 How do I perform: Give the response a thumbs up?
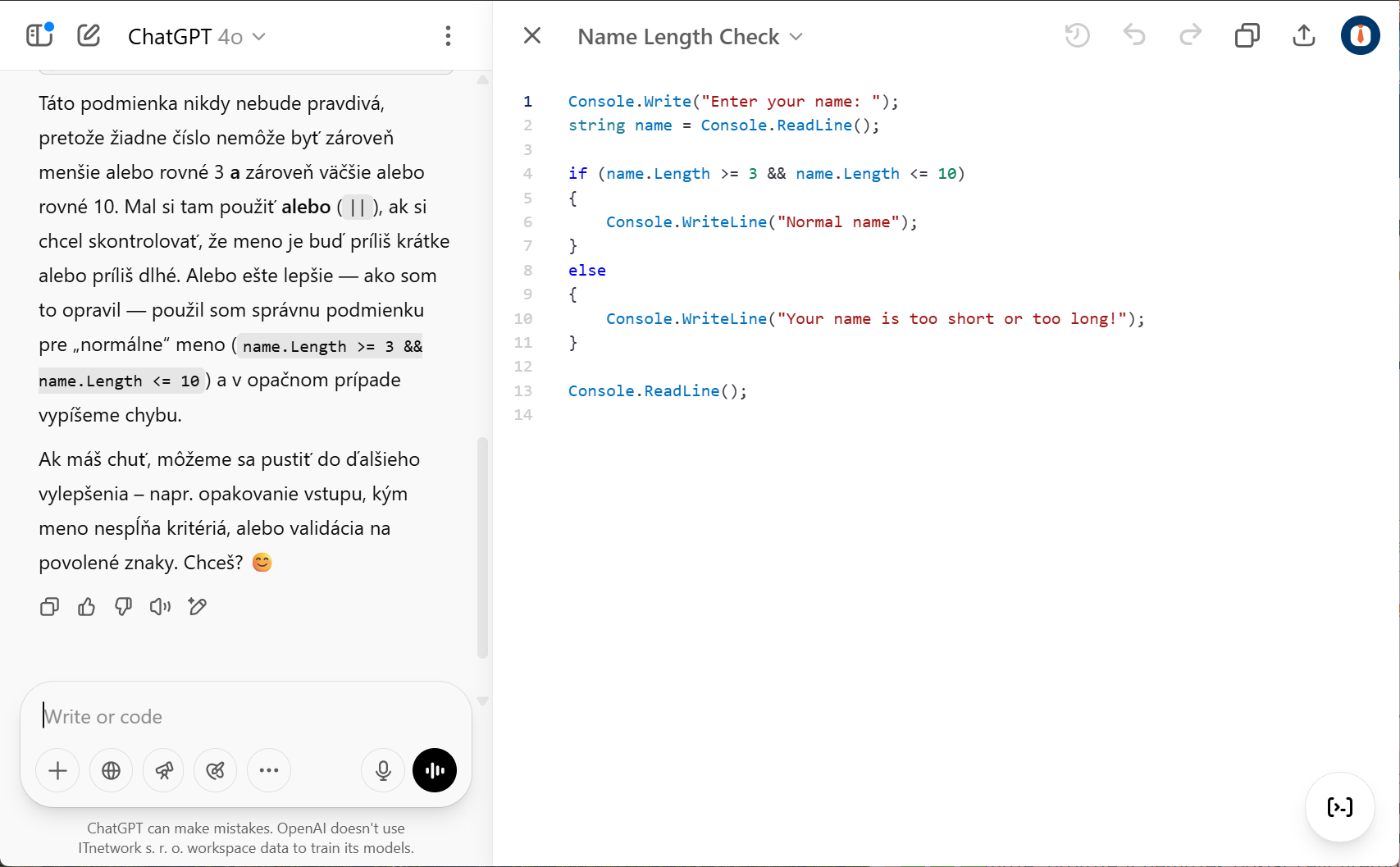[x=86, y=607]
